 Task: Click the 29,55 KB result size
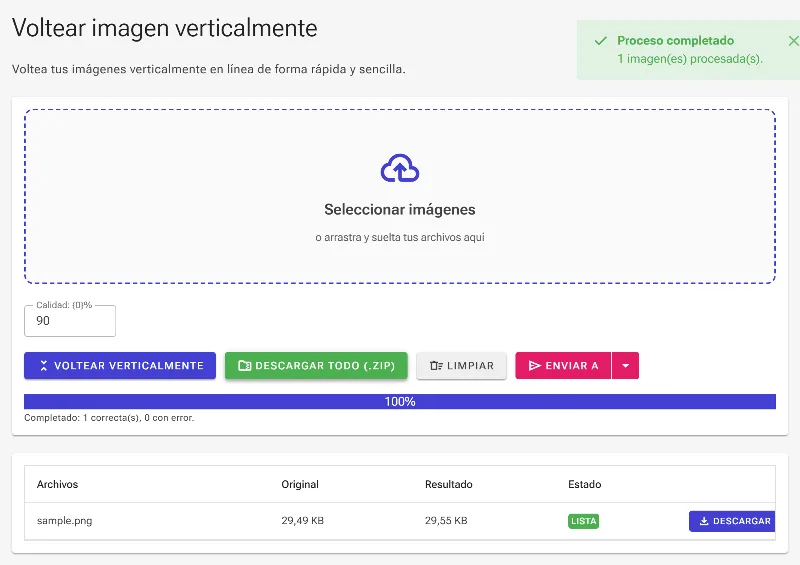point(446,521)
